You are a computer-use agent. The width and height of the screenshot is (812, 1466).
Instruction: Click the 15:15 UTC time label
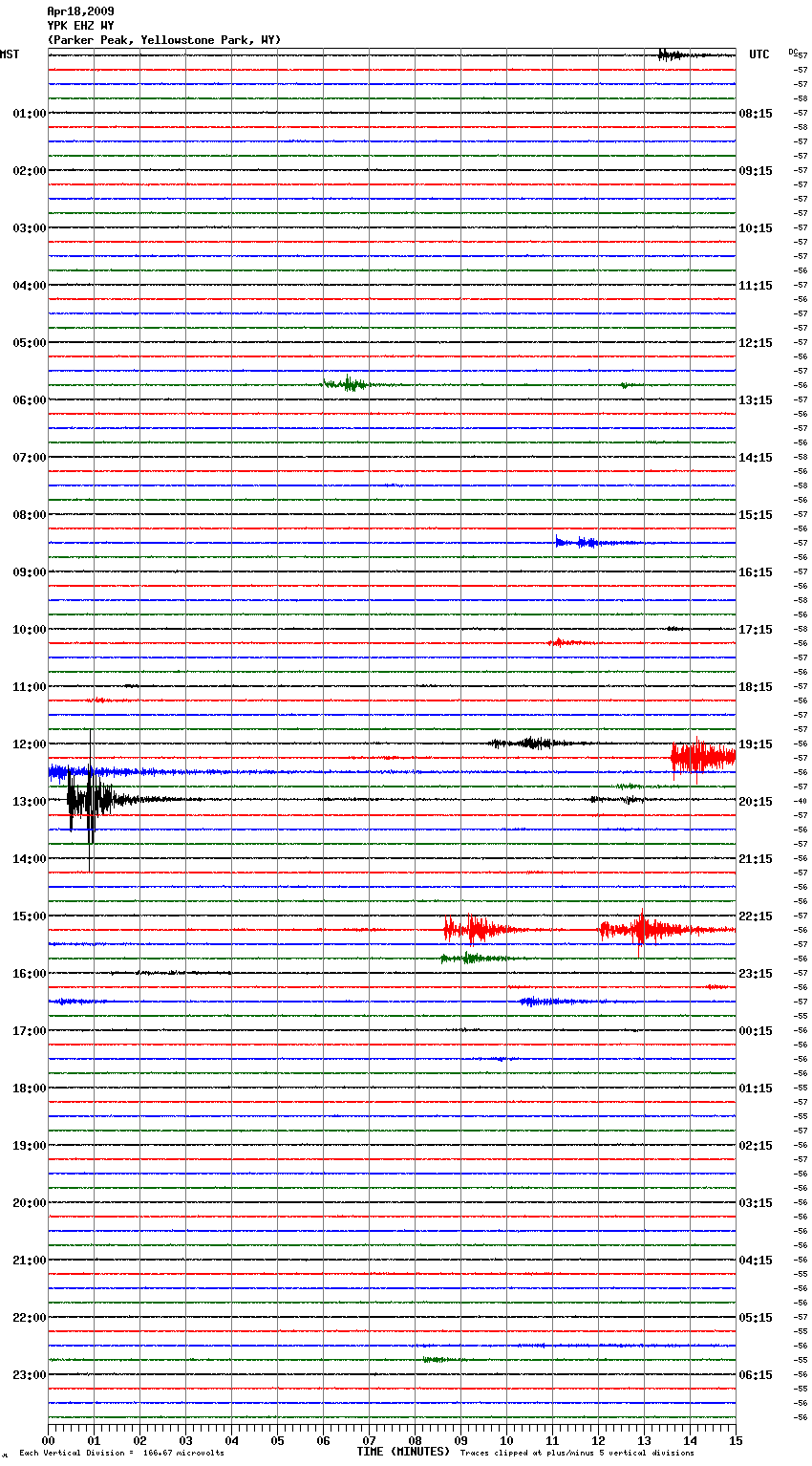pyautogui.click(x=756, y=515)
